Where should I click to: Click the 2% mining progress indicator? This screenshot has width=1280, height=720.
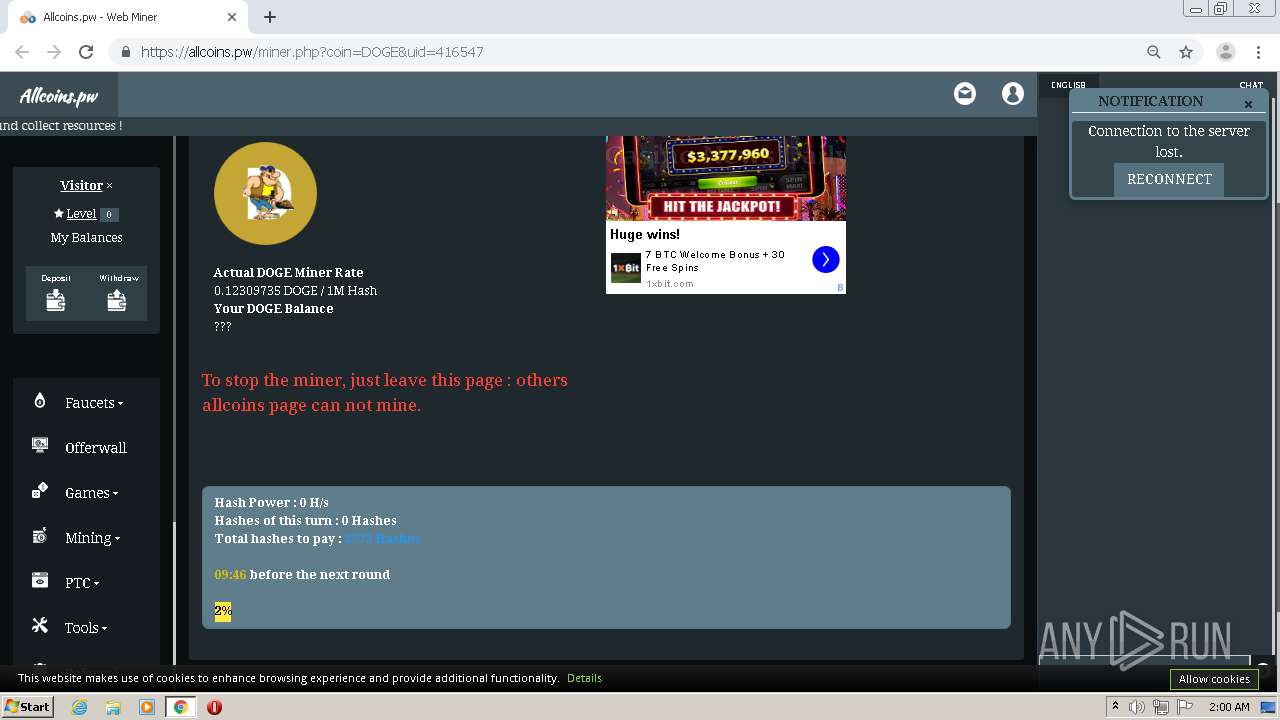(x=222, y=611)
